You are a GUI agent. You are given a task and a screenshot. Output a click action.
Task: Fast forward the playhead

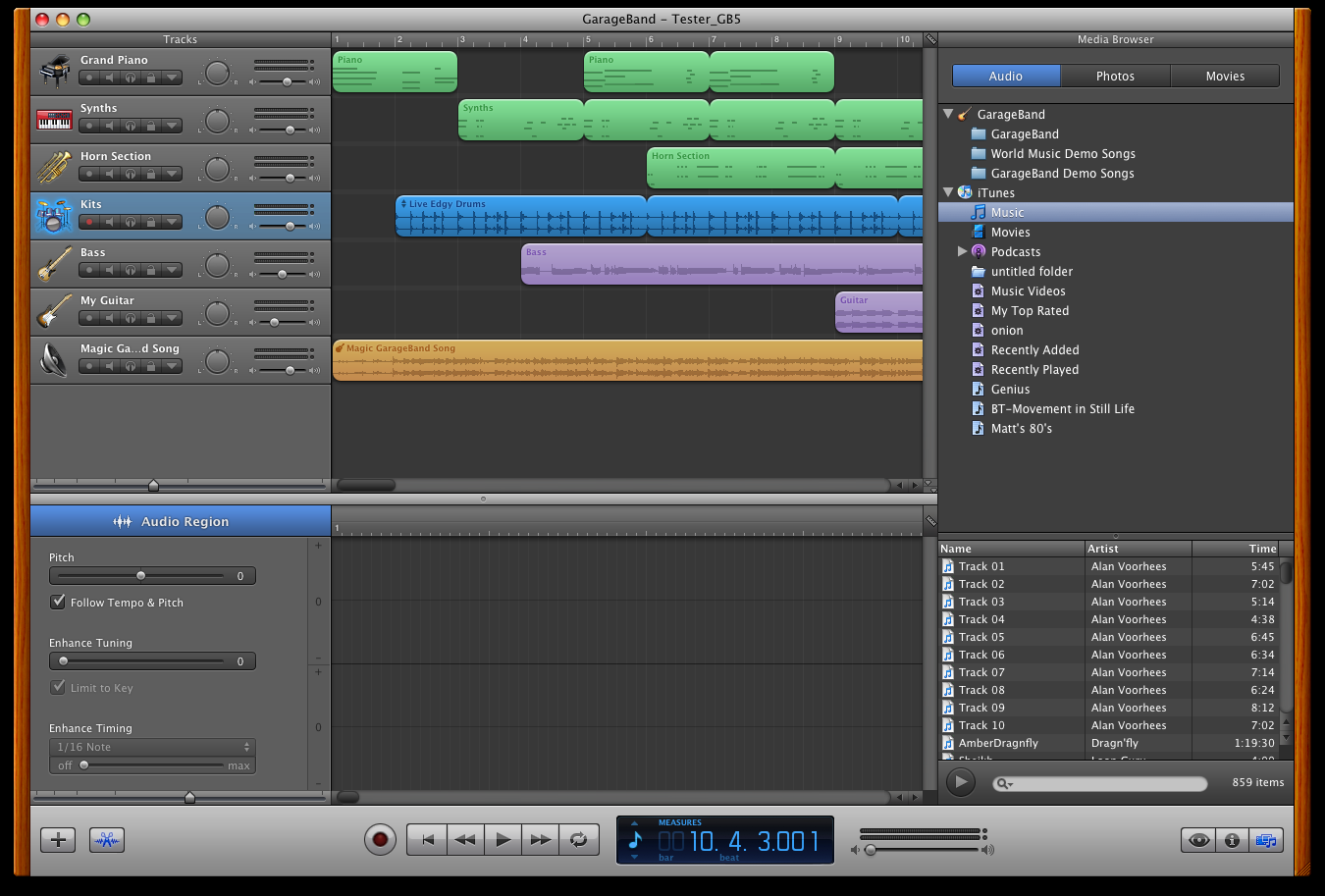tap(540, 839)
